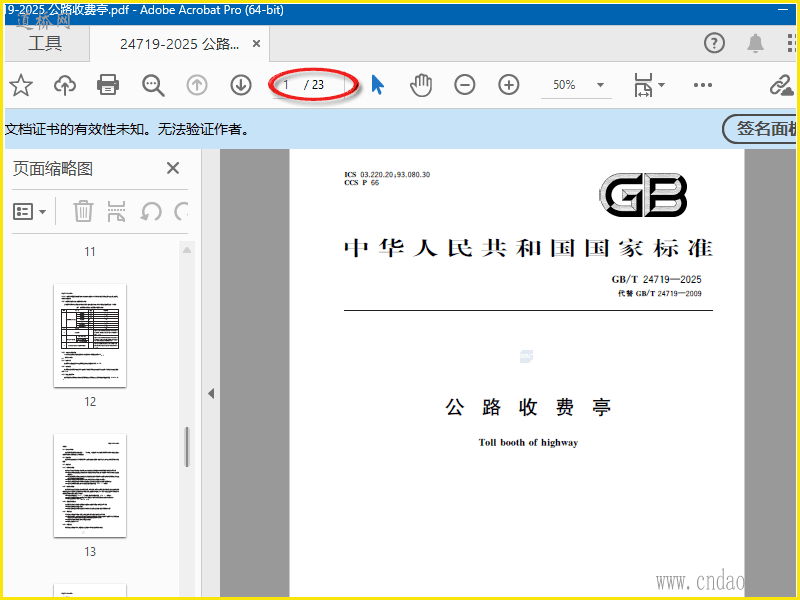Click the GB/T 24719—2025 standard number
Viewport: 800px width, 600px height.
(x=656, y=279)
